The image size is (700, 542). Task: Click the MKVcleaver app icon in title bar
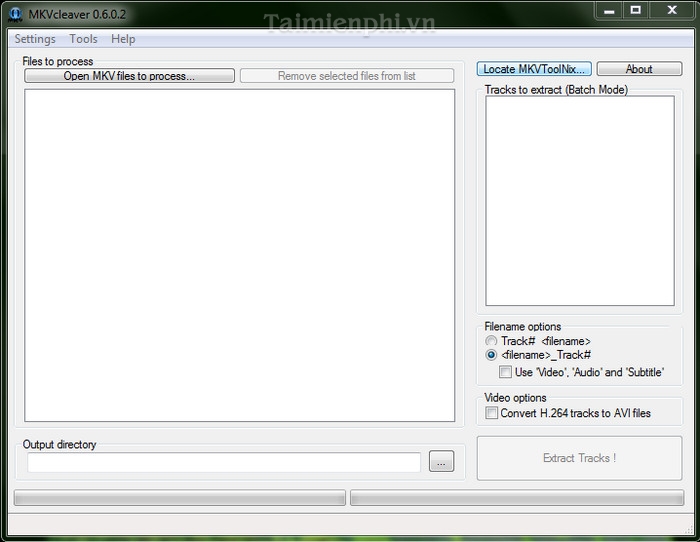(x=15, y=15)
